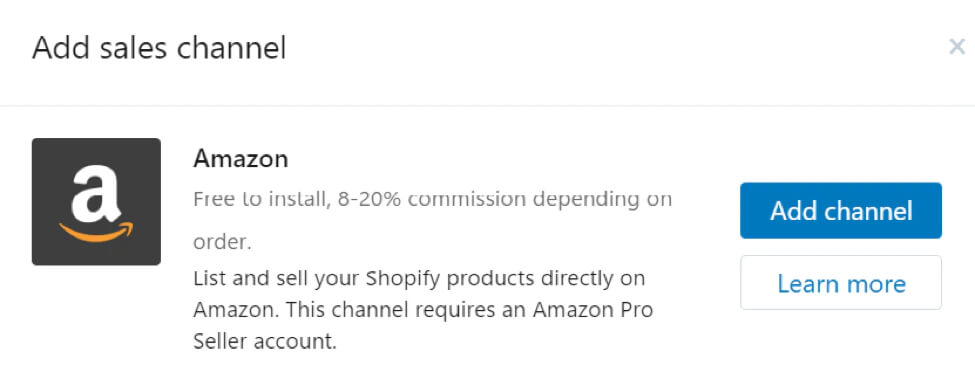Select the Amazon channel name heading

[x=241, y=159]
